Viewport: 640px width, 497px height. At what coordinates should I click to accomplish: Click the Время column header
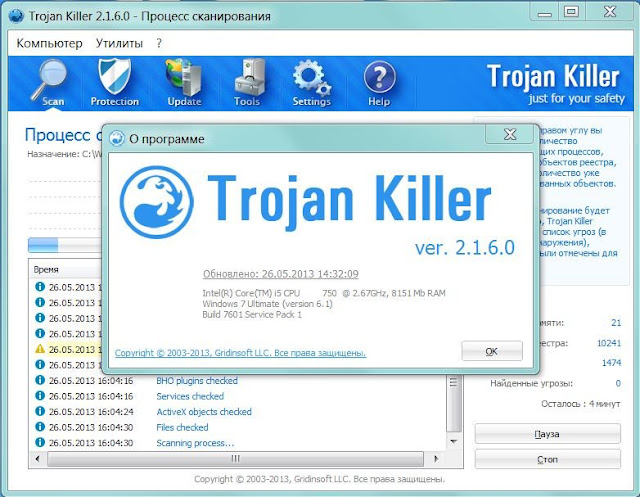point(46,270)
